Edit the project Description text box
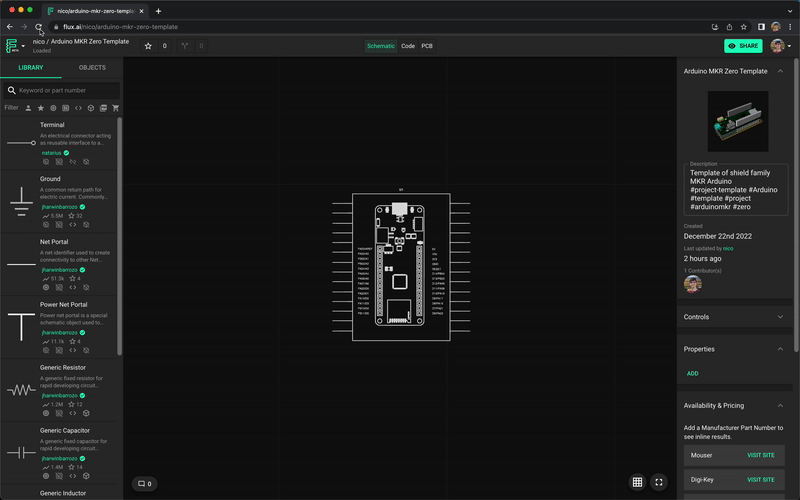This screenshot has height=500, width=800. (736, 190)
